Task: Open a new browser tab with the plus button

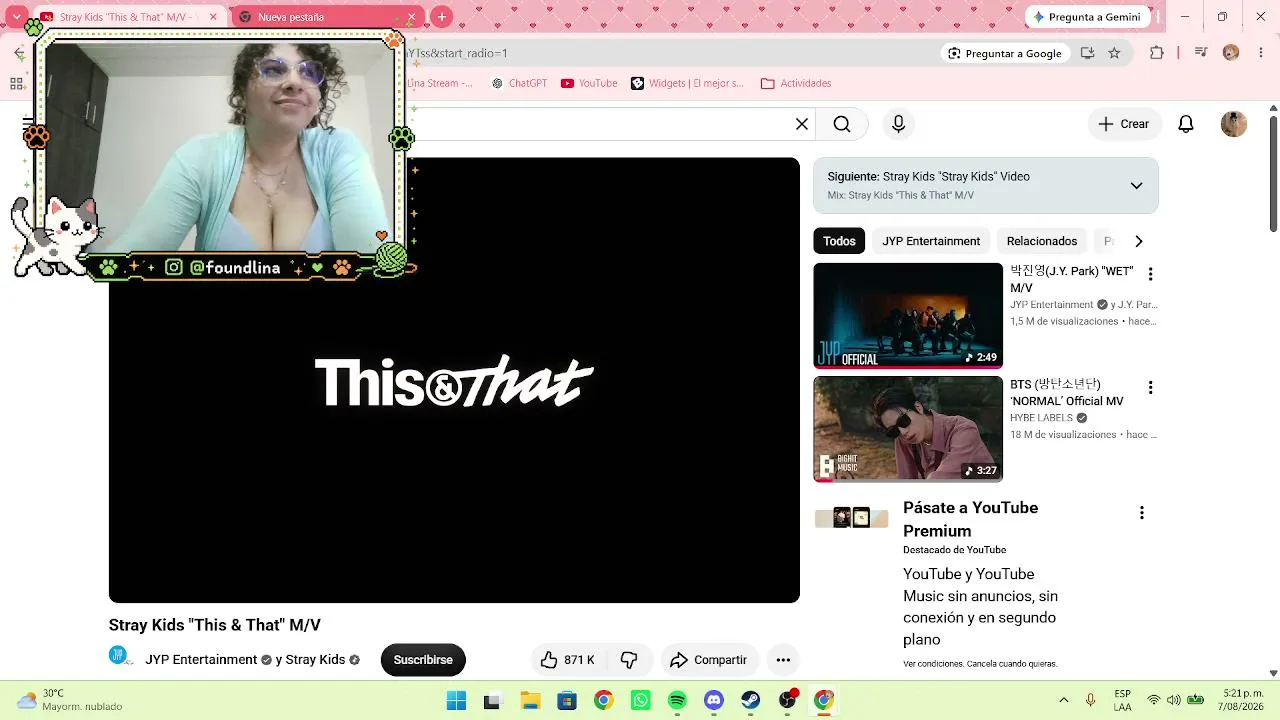Action: pos(442,17)
